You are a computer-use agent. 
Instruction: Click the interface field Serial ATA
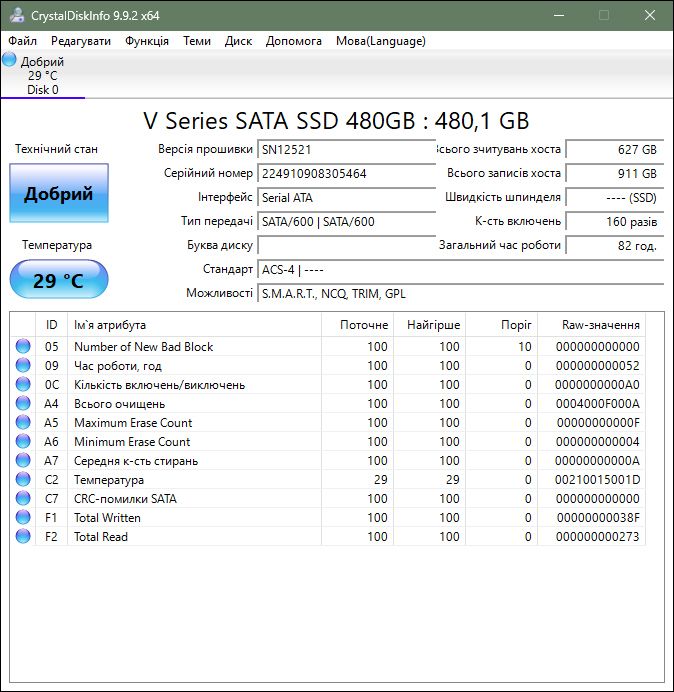pyautogui.click(x=346, y=197)
